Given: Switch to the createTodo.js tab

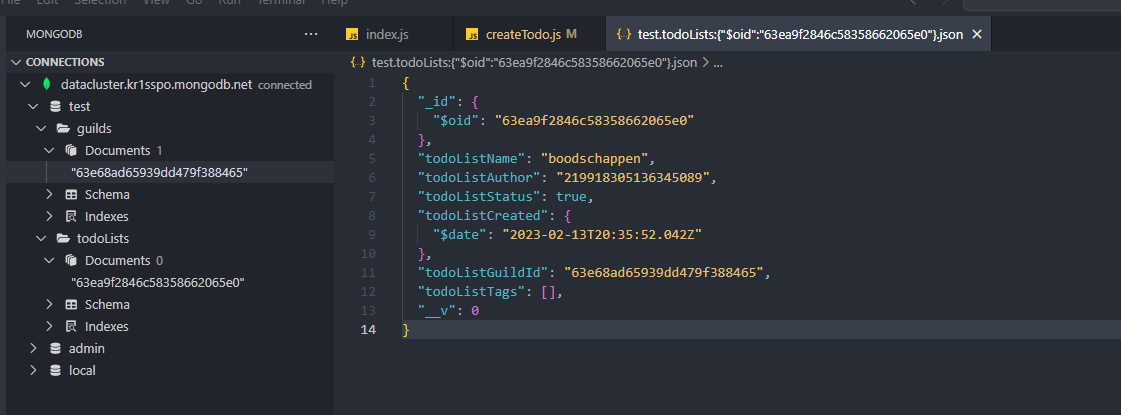Looking at the screenshot, I should pyautogui.click(x=519, y=34).
